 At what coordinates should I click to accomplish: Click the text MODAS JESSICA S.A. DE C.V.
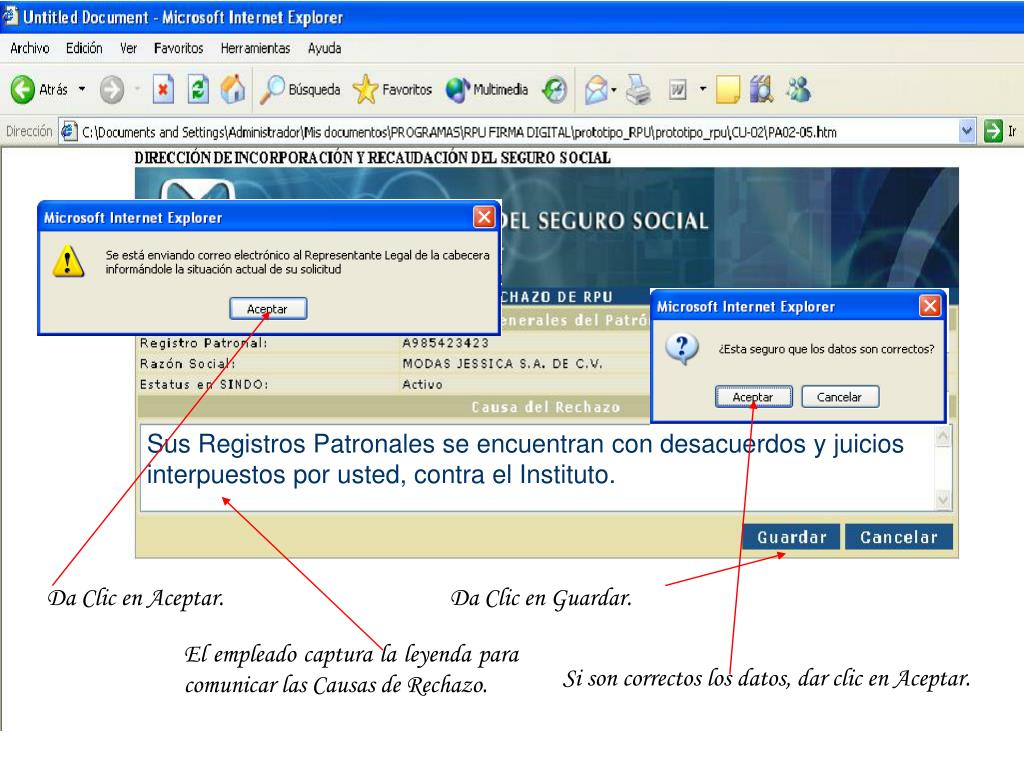point(502,364)
